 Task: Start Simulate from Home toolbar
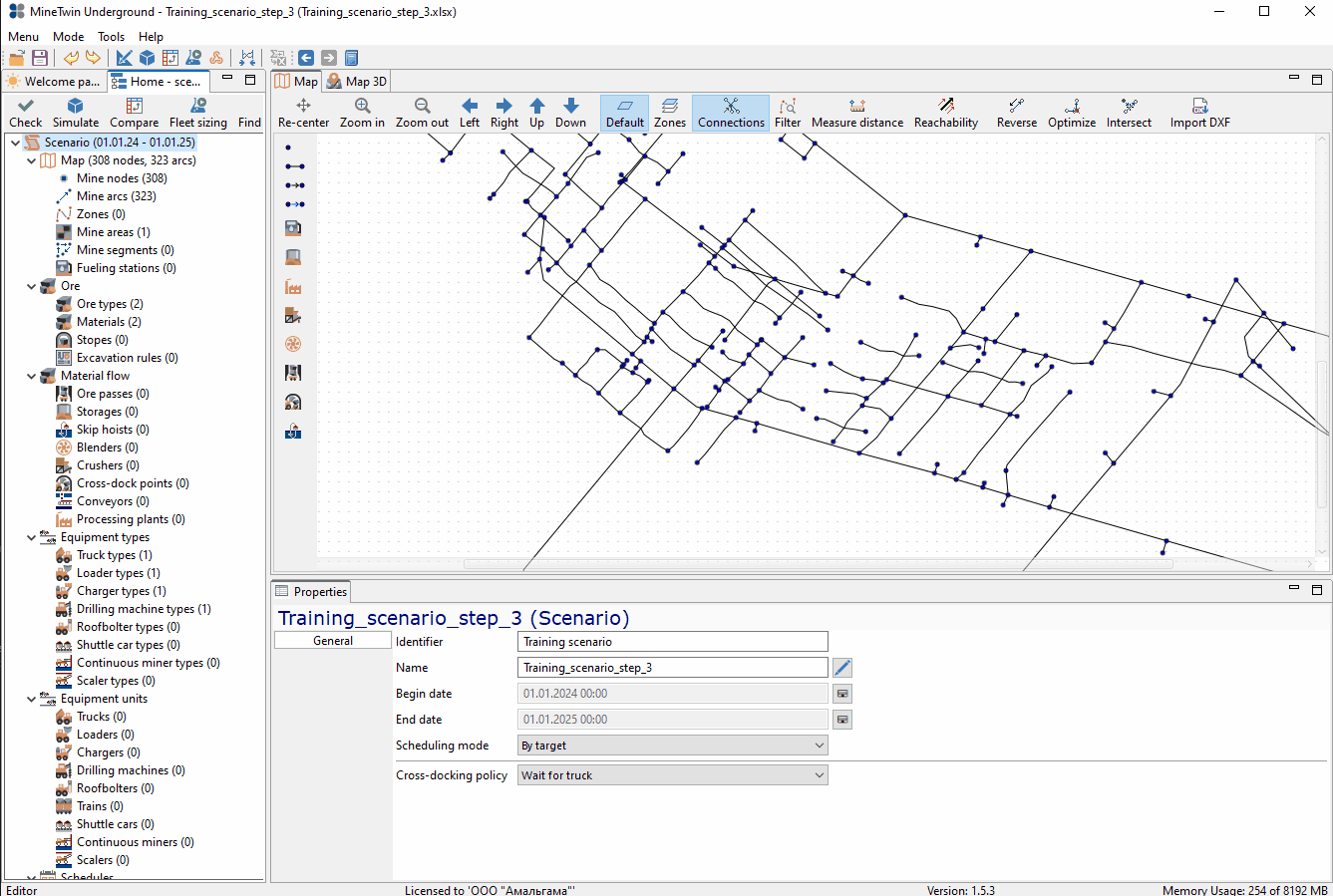[x=76, y=113]
